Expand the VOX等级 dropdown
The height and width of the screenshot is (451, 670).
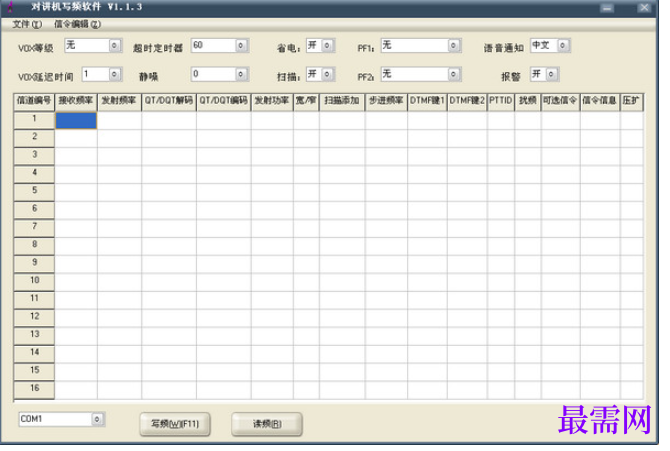pos(114,45)
